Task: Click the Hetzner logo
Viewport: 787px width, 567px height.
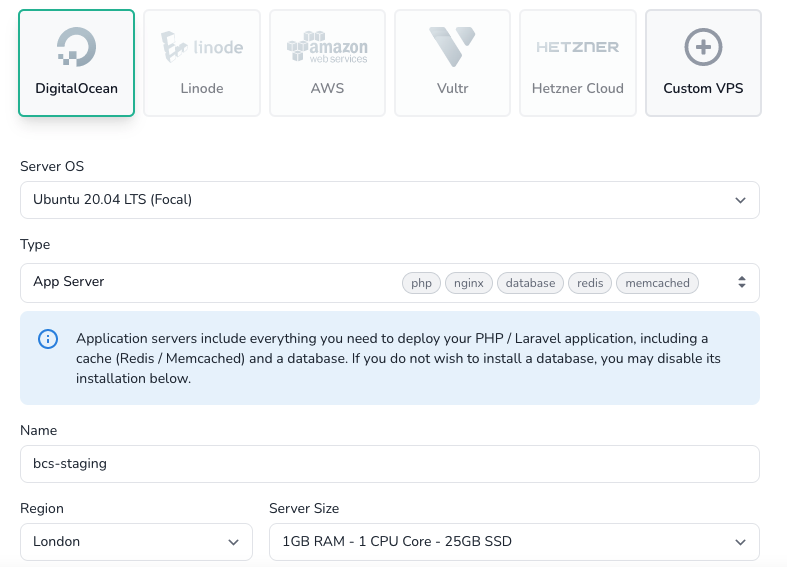Action: (577, 47)
